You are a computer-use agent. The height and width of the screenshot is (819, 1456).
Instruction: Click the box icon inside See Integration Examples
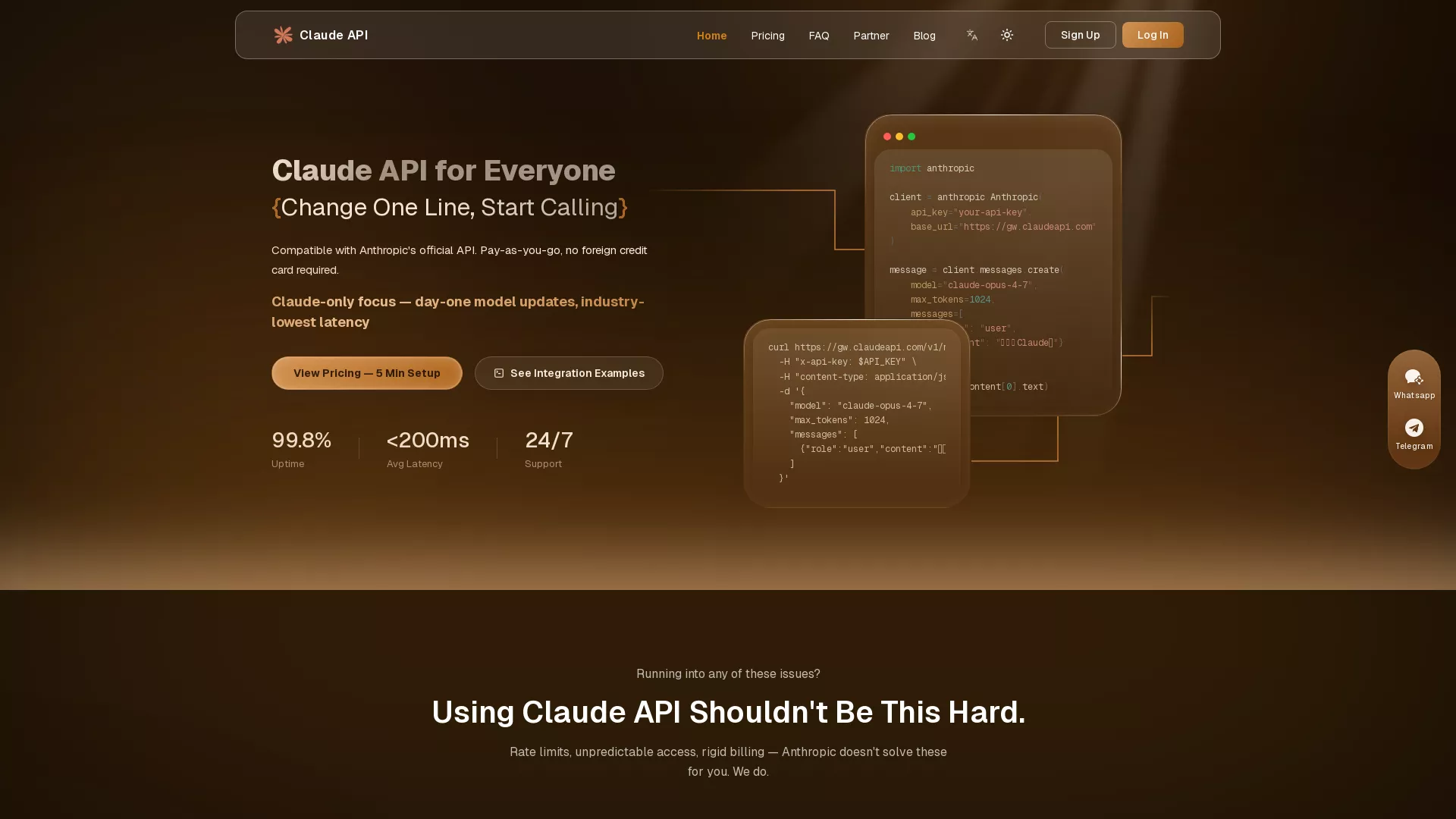(x=499, y=373)
